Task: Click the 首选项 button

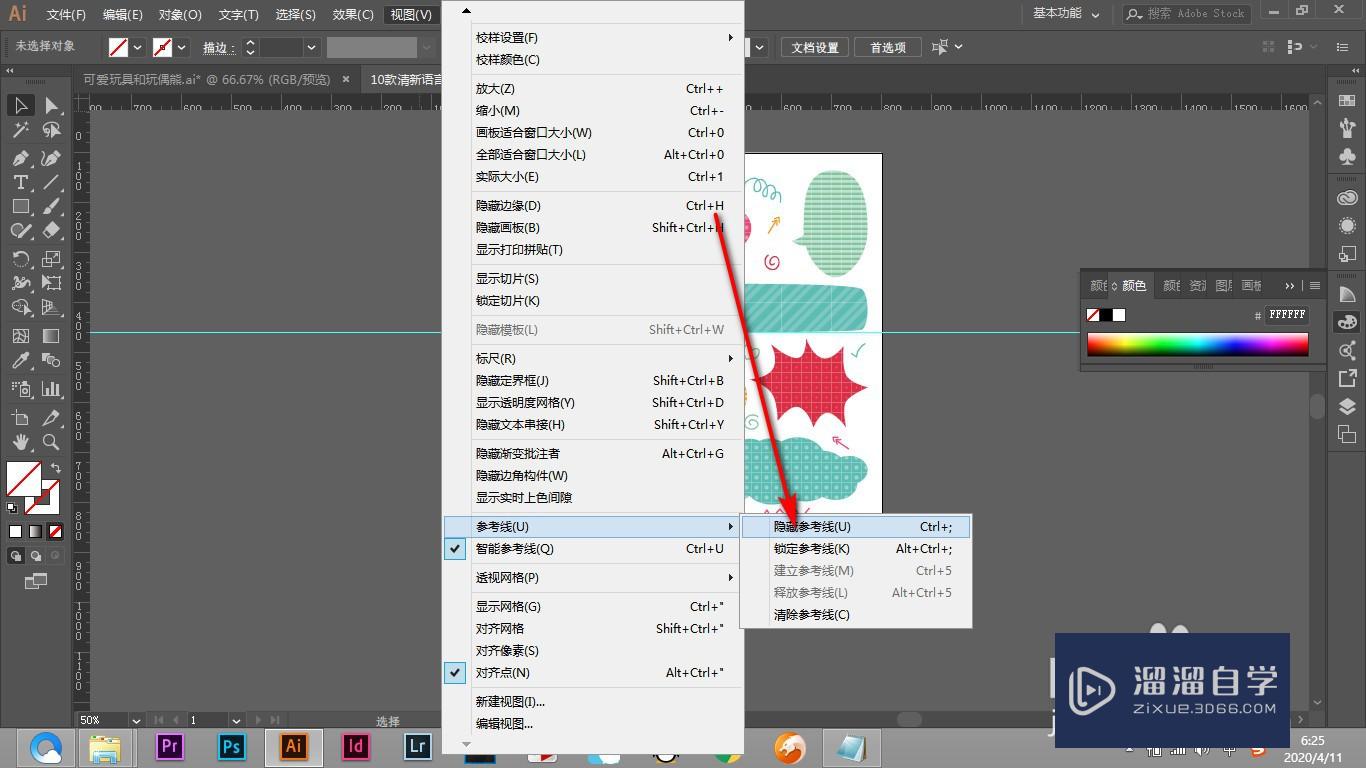Action: click(x=888, y=47)
